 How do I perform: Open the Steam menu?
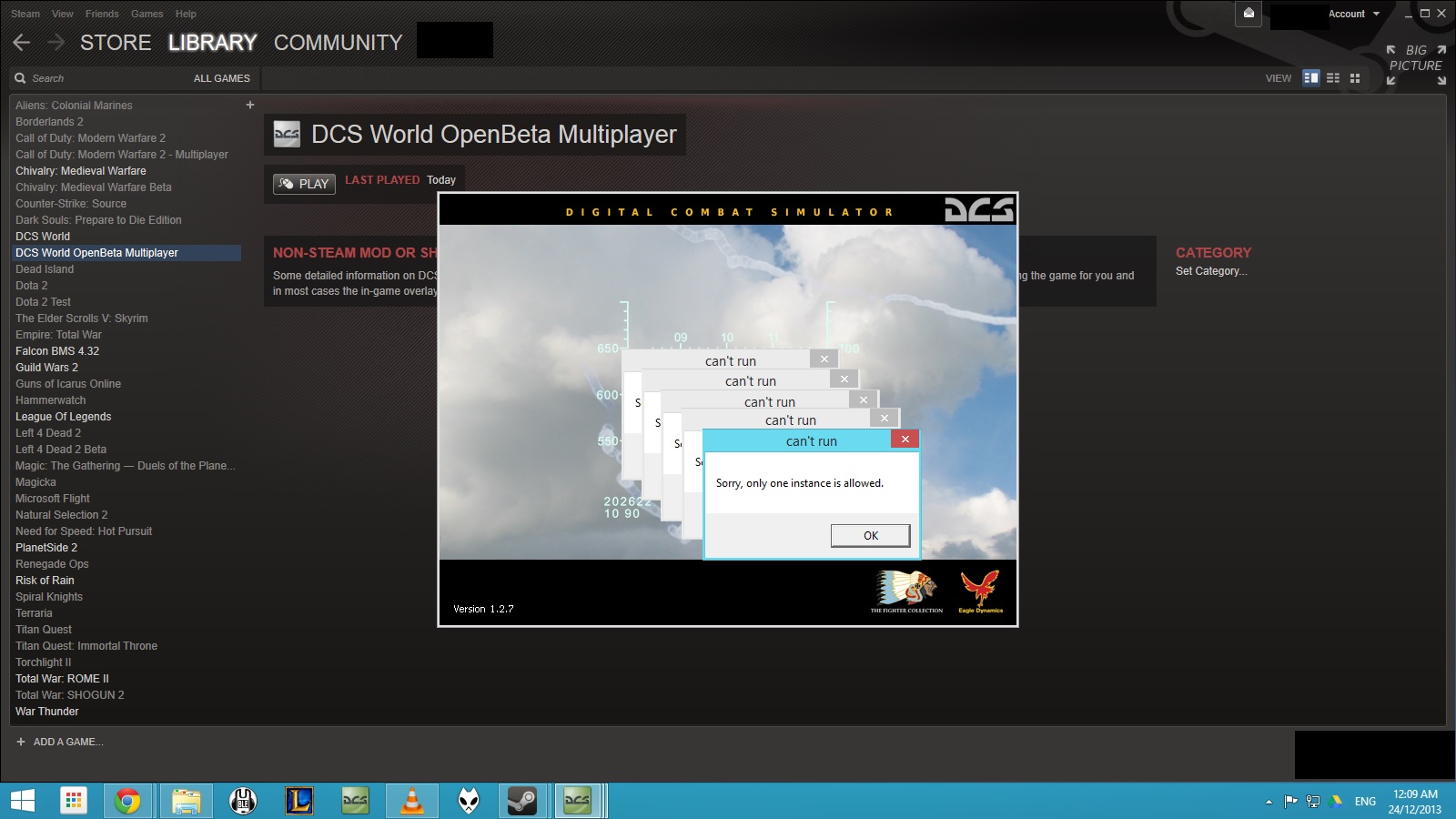pyautogui.click(x=25, y=14)
